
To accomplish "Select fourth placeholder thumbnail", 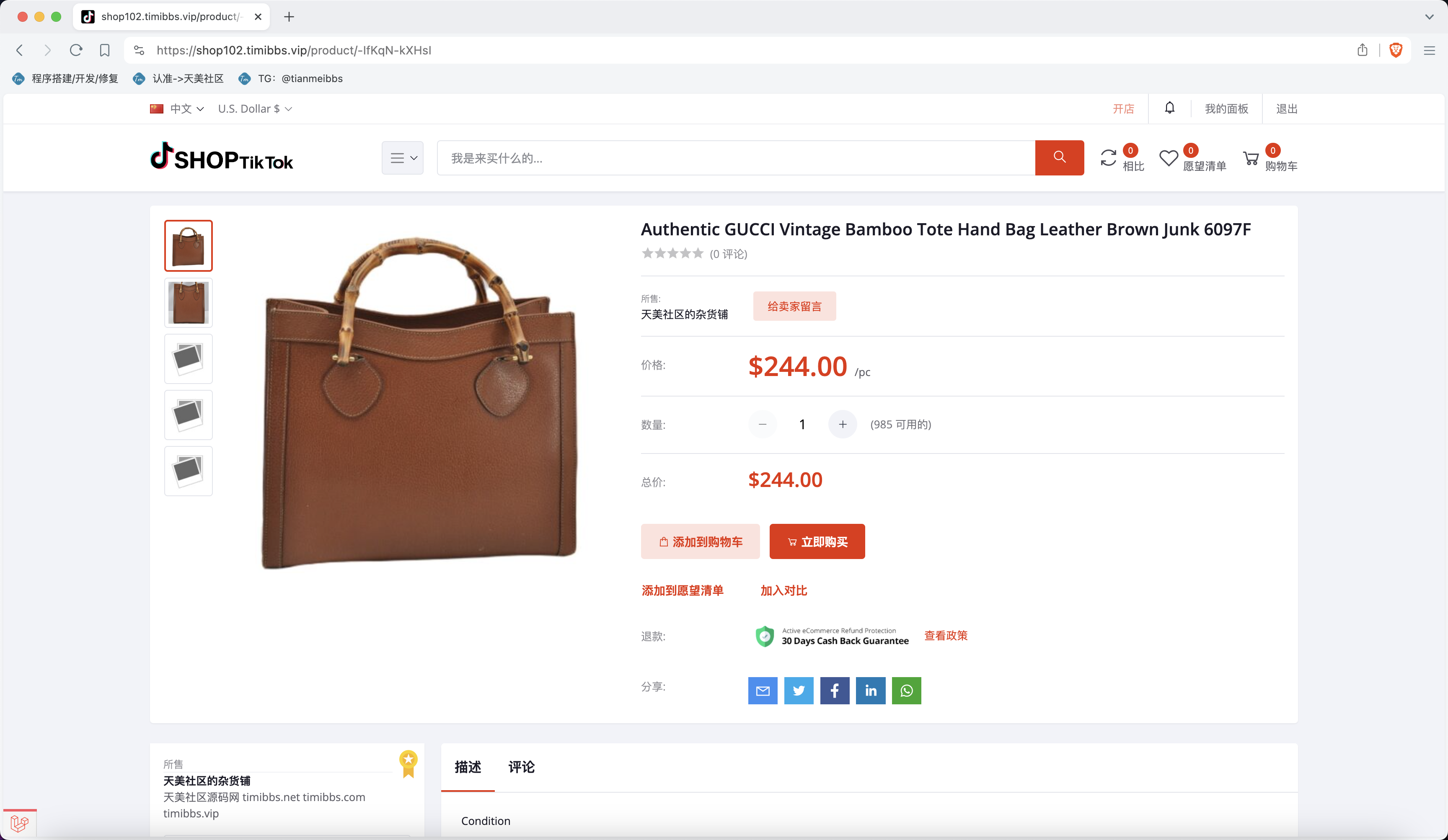I will (x=189, y=415).
